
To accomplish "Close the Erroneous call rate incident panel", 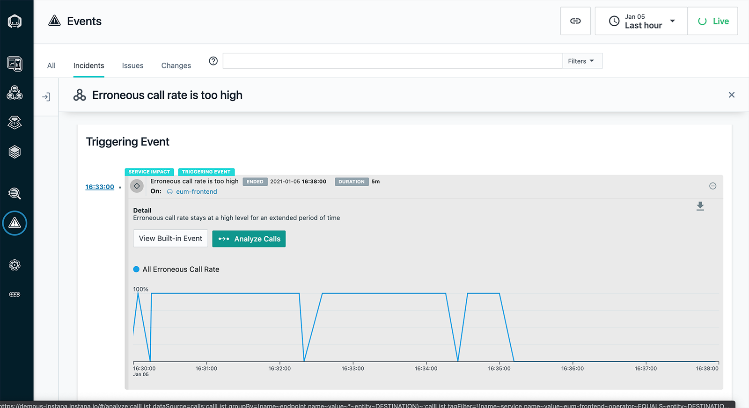I will (731, 95).
